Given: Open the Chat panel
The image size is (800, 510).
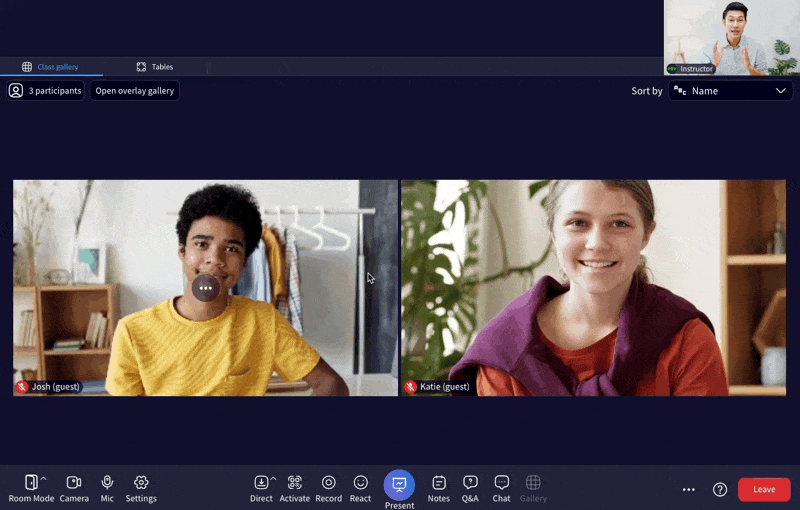Looking at the screenshot, I should click(501, 489).
